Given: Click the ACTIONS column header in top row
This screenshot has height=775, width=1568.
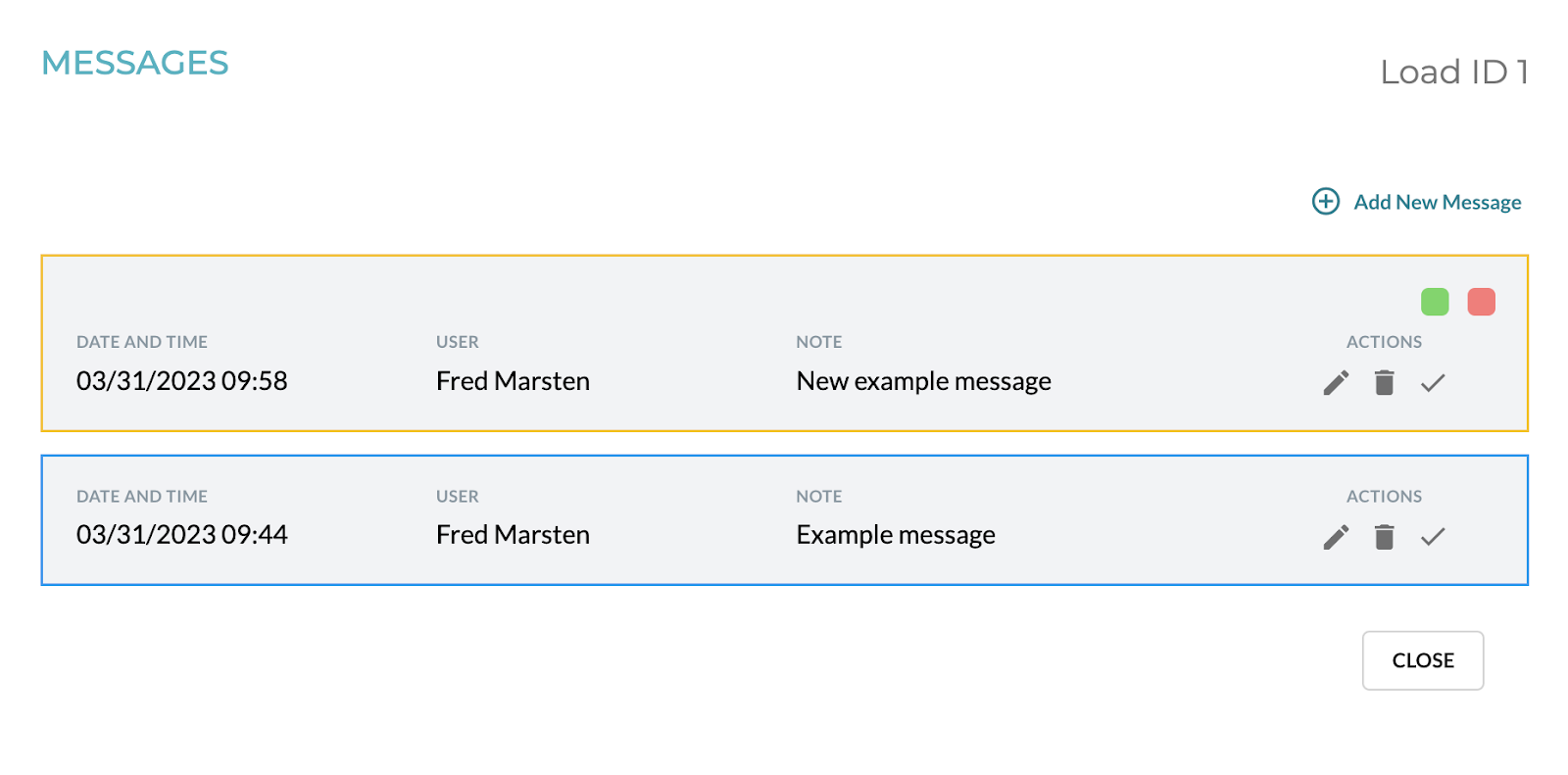Looking at the screenshot, I should pyautogui.click(x=1384, y=341).
